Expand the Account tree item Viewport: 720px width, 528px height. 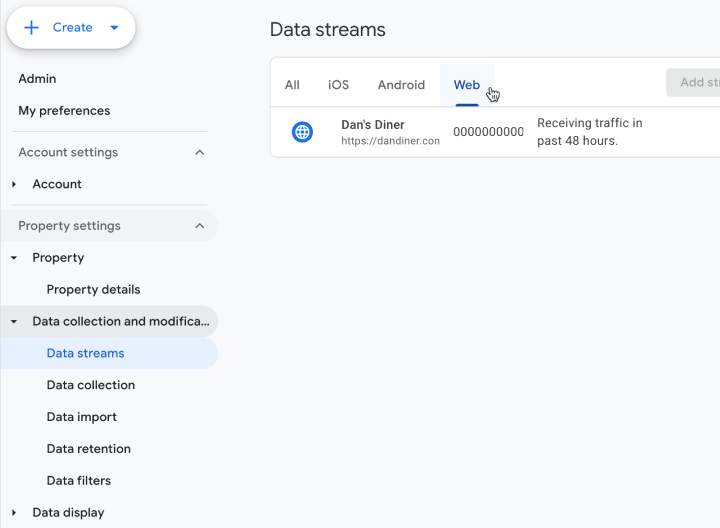(x=14, y=184)
